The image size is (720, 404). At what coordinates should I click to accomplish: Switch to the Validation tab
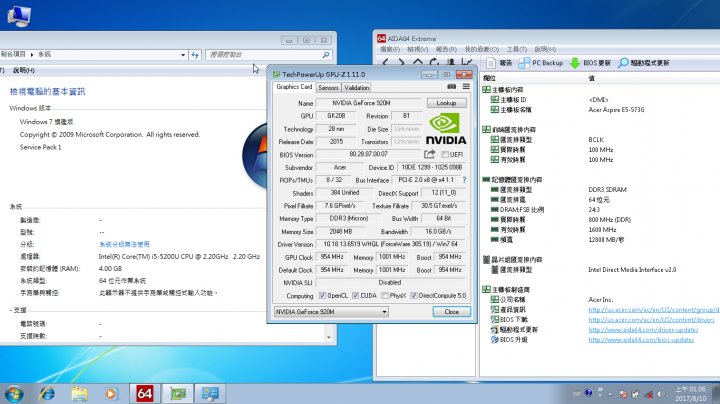356,87
